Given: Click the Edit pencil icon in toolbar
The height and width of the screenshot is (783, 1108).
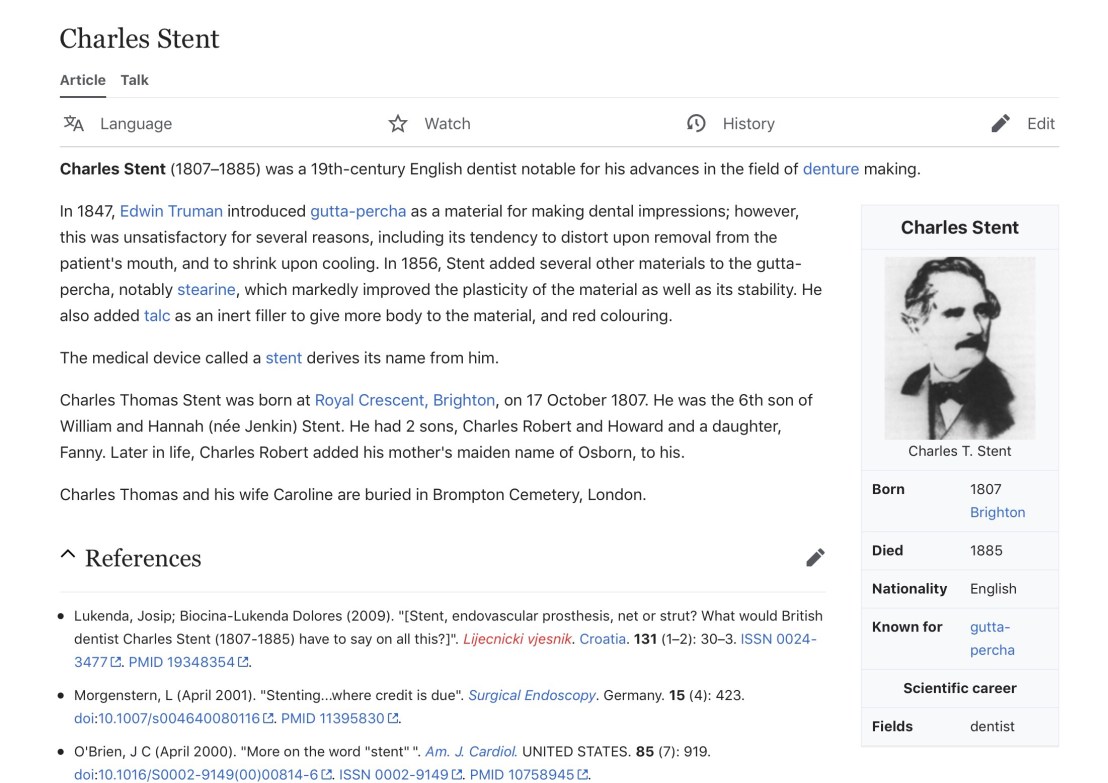Looking at the screenshot, I should pyautogui.click(x=1000, y=123).
